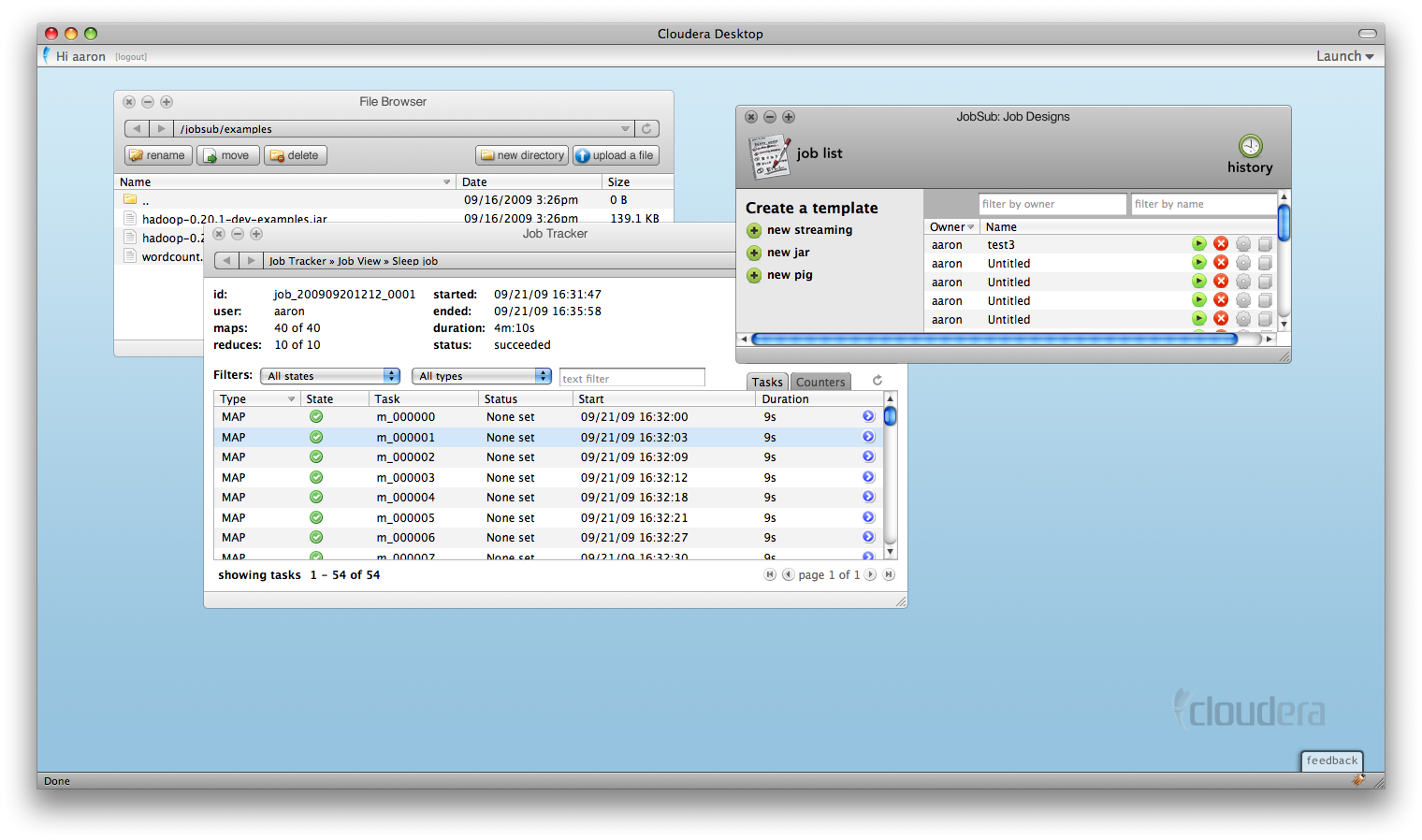The image size is (1422, 840).
Task: Jump to first page of tasks
Action: point(770,574)
